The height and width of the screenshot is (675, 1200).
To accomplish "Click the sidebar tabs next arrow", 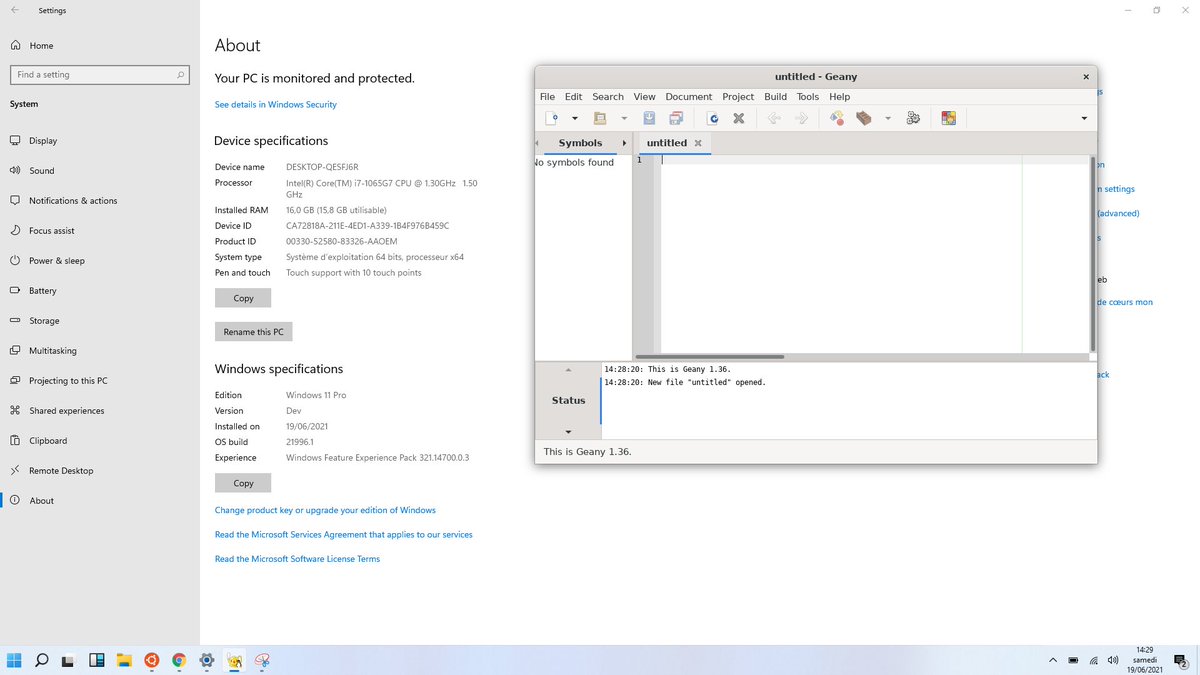I will 624,143.
